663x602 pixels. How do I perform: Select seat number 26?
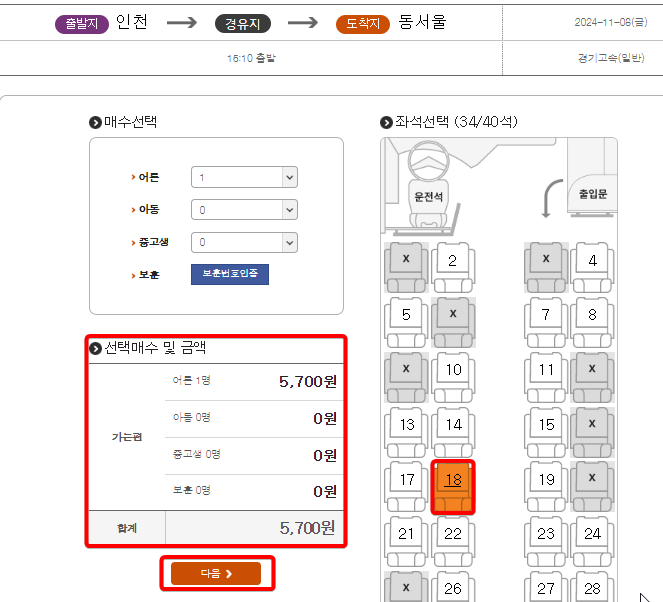click(x=453, y=587)
